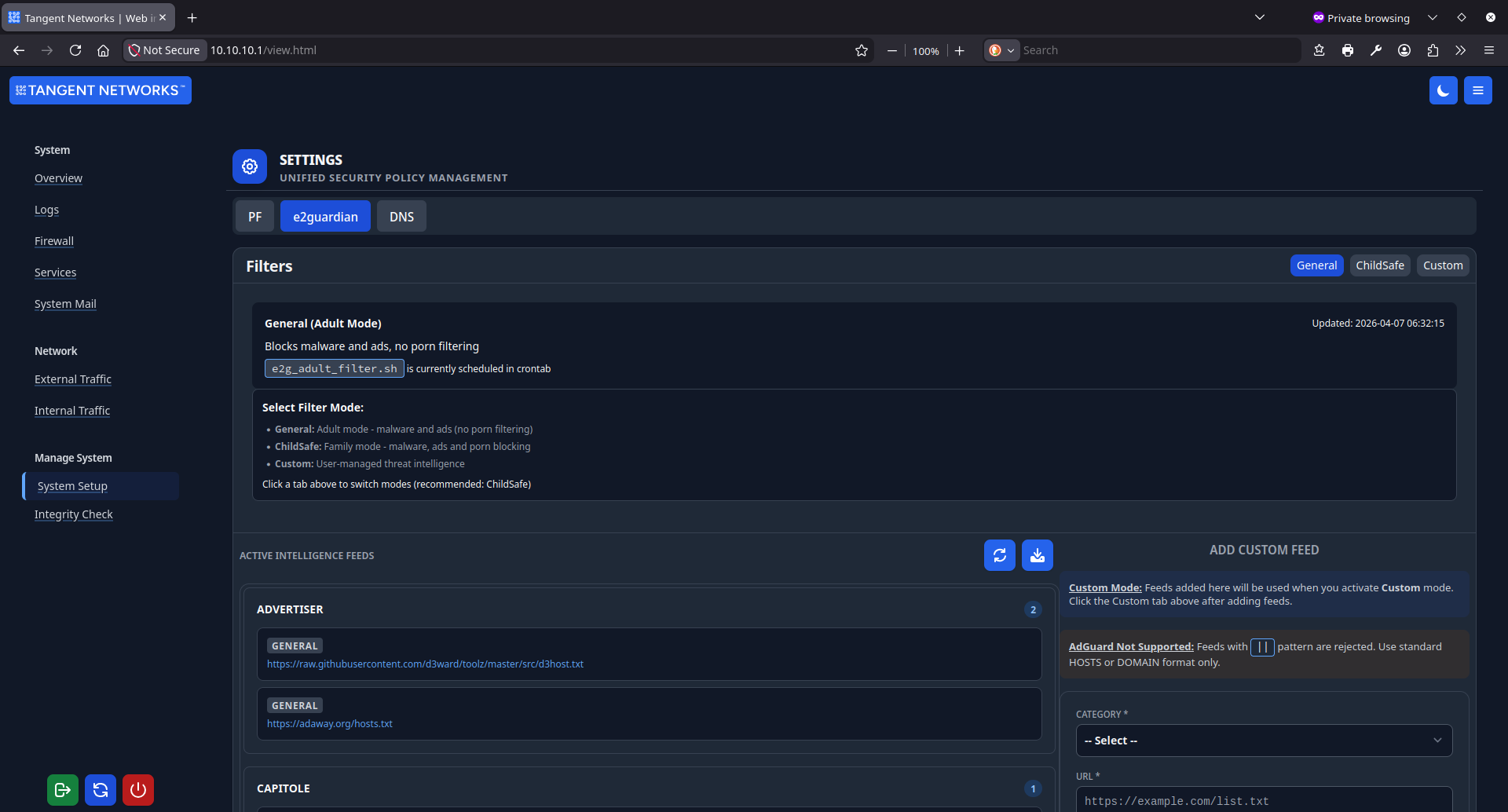Click the green logout icon at bottom left
This screenshot has height=812, width=1508.
click(62, 790)
